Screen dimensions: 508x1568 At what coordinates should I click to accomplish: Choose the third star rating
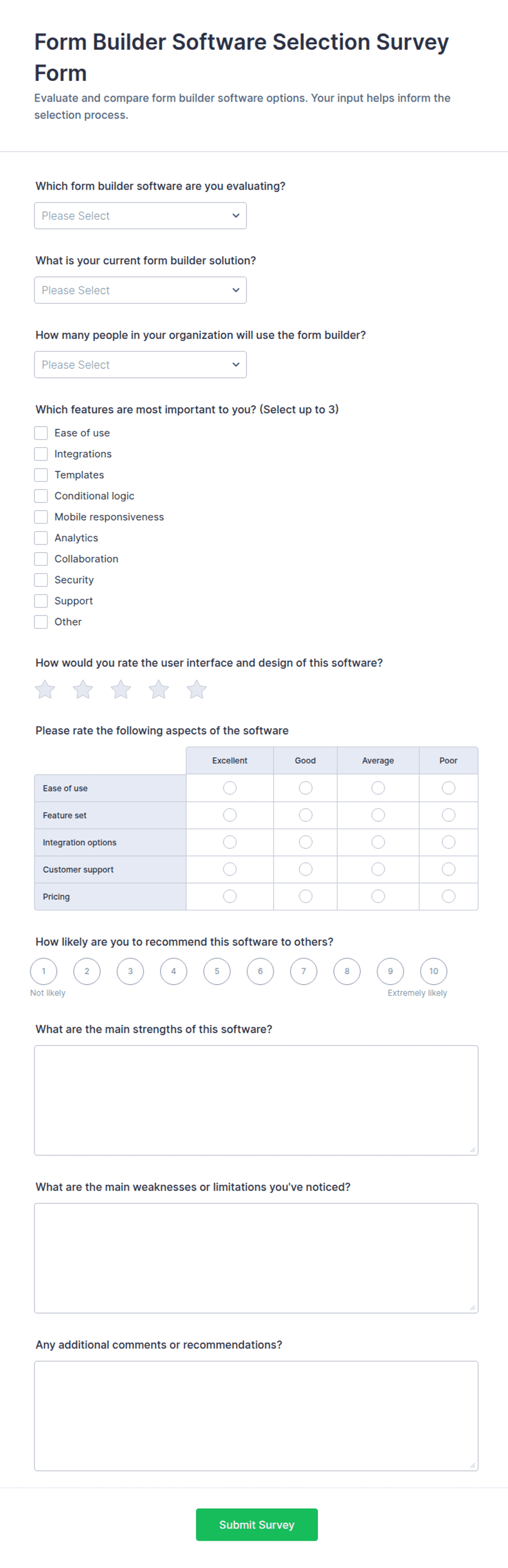(x=121, y=689)
